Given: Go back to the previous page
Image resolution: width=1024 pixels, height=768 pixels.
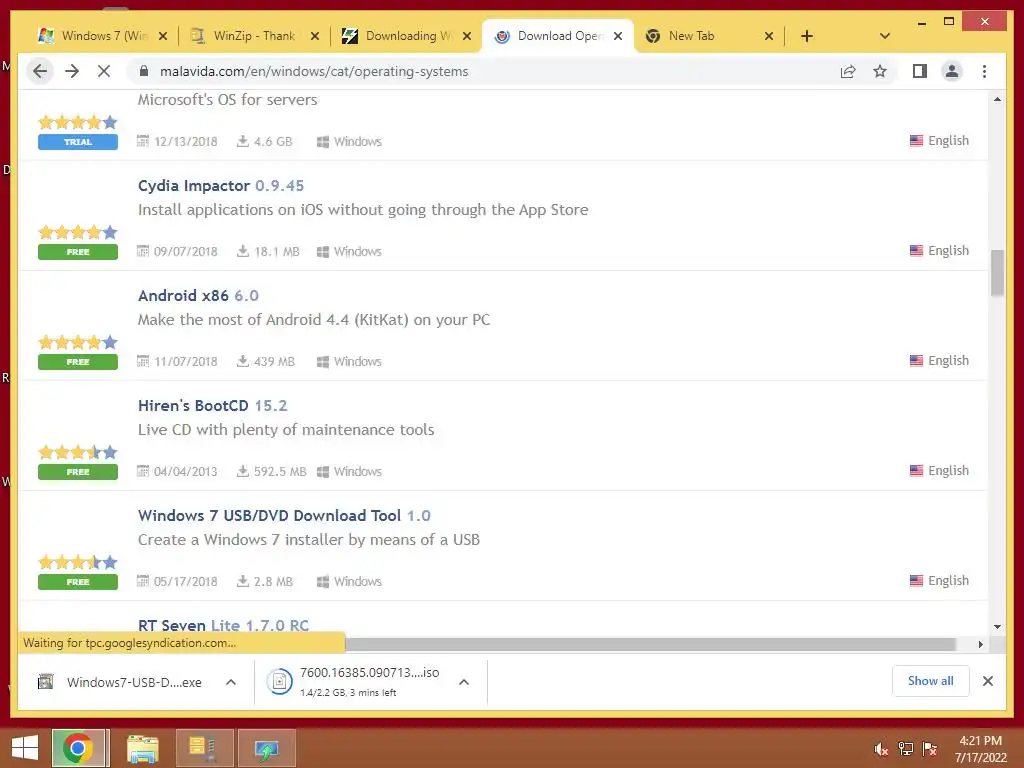Looking at the screenshot, I should (40, 71).
